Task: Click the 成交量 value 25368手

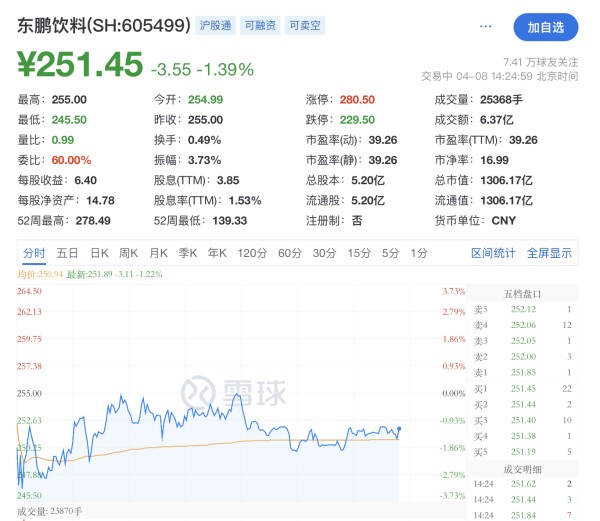Action: click(x=501, y=100)
